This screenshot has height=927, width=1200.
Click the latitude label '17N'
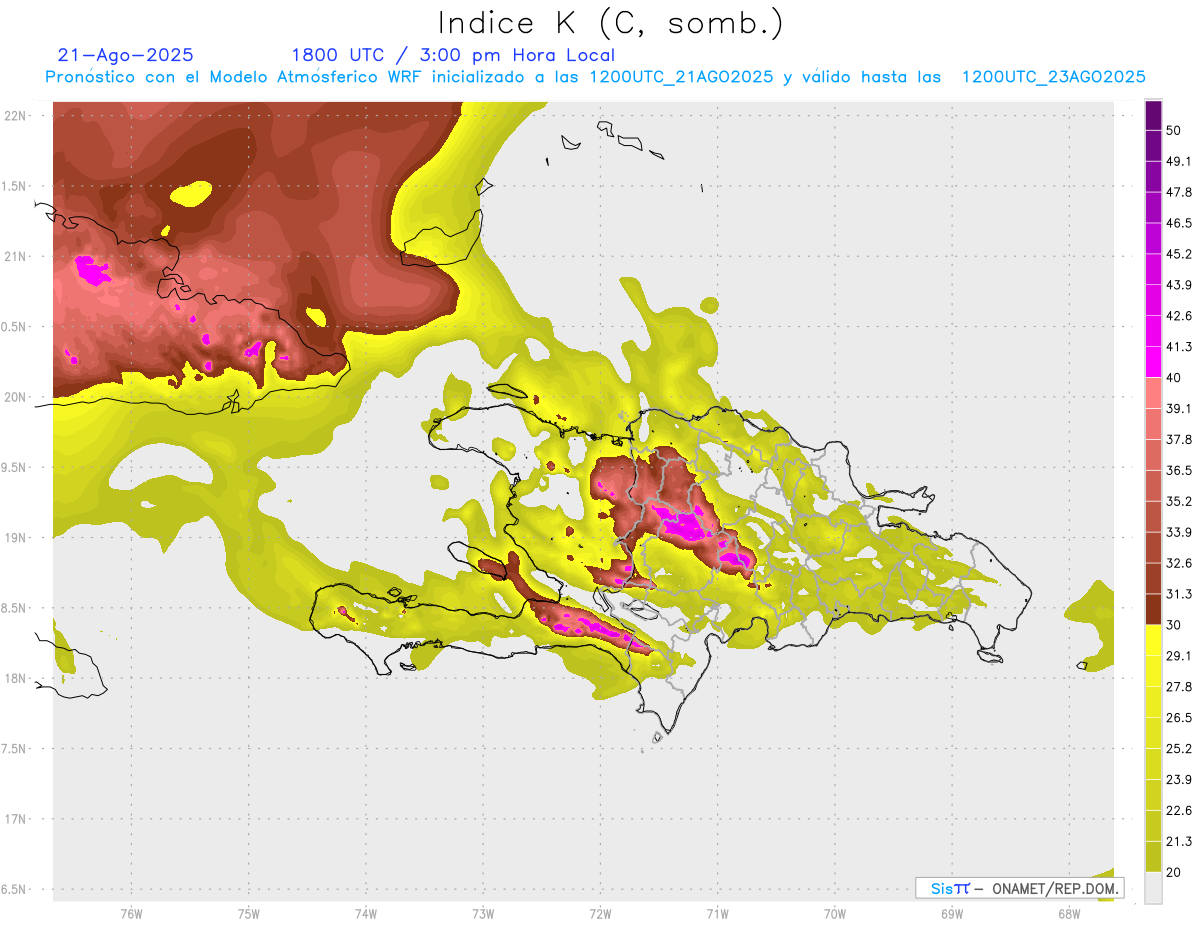[x=17, y=819]
